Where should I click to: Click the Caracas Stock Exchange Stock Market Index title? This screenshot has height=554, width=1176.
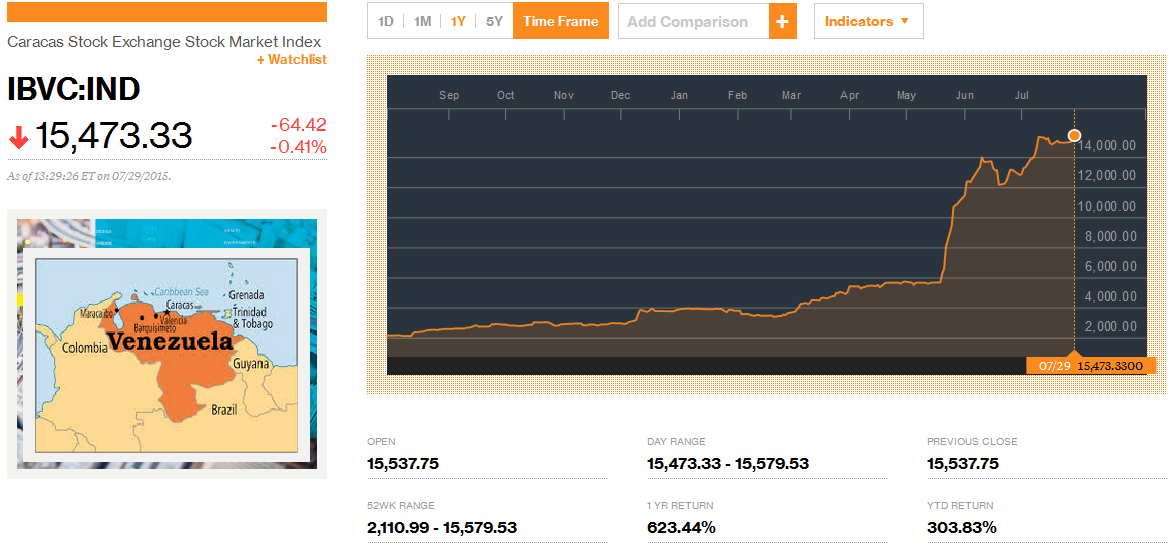164,41
